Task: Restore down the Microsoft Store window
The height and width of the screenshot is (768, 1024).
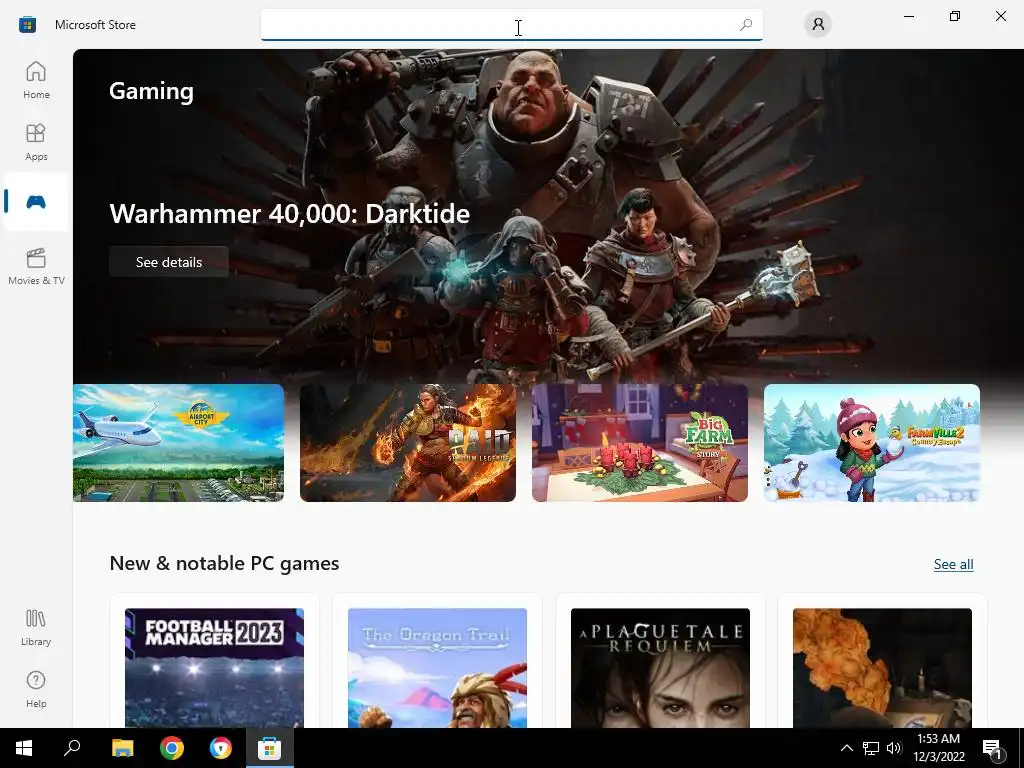Action: (955, 16)
